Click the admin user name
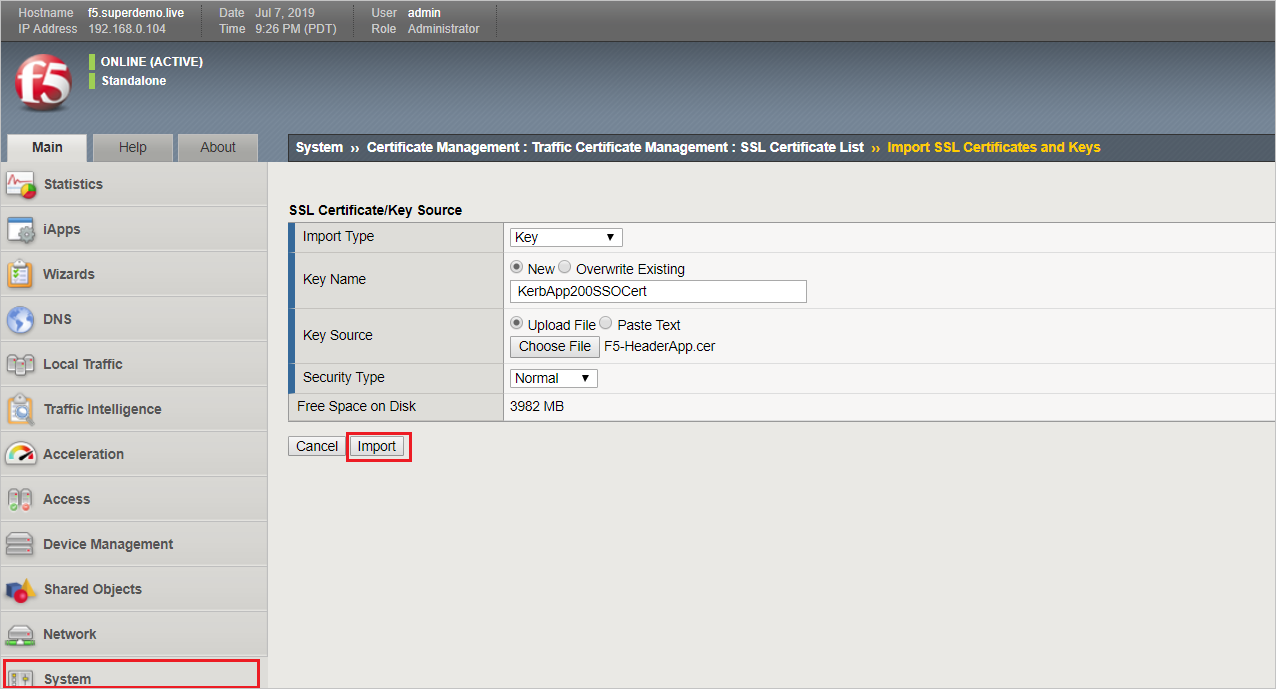The image size is (1276, 689). (425, 13)
